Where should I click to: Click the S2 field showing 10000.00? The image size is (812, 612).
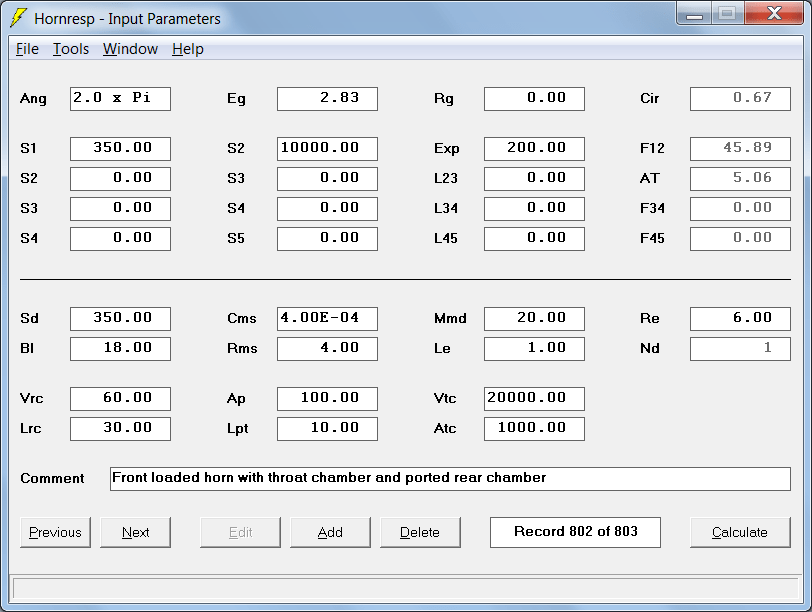(x=327, y=149)
